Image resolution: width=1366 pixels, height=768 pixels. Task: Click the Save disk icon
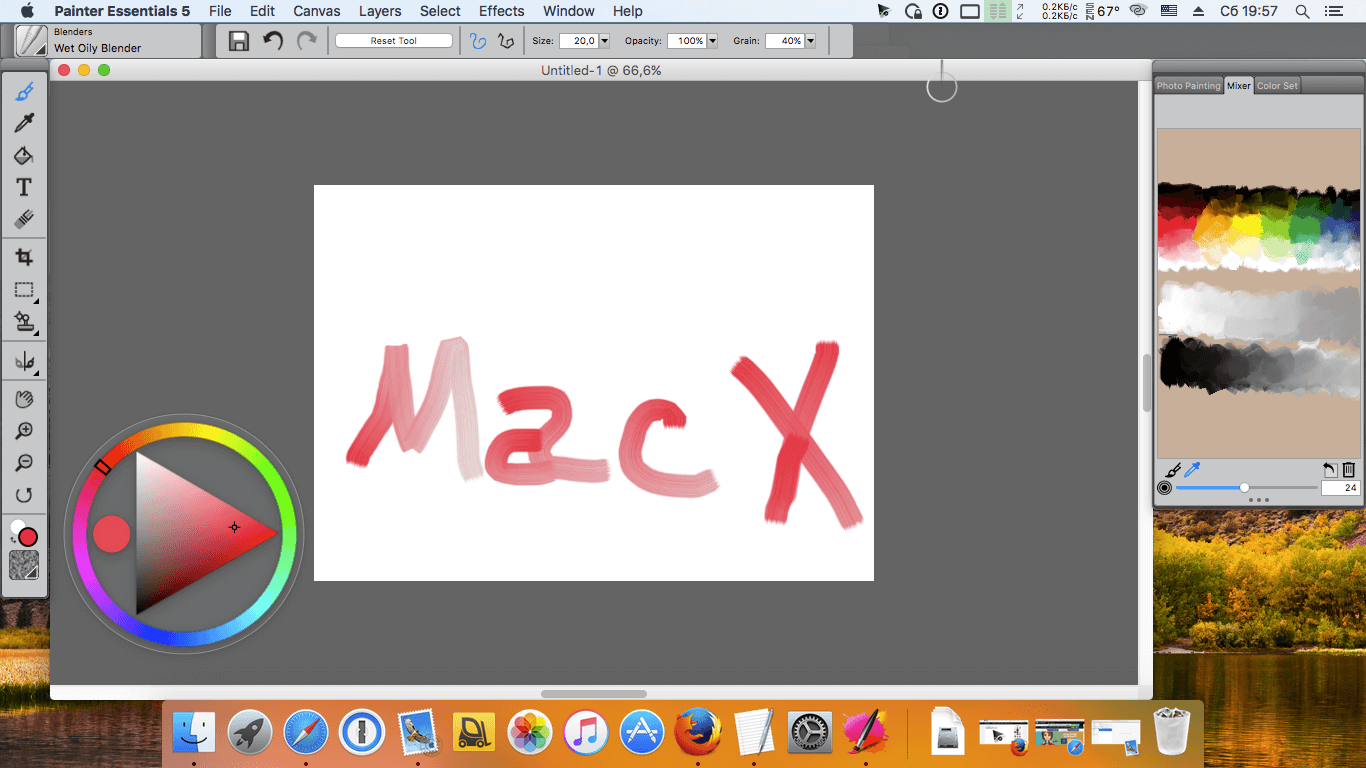[x=239, y=41]
